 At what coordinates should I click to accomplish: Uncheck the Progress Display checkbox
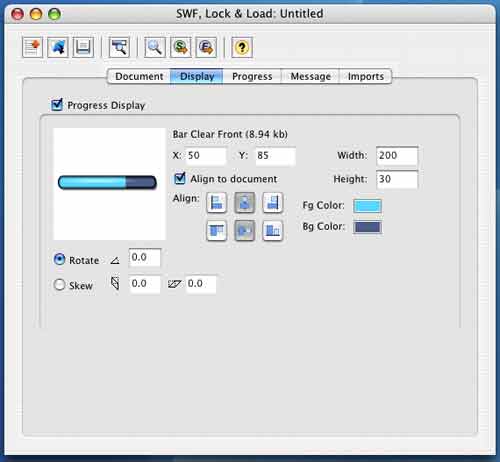pyautogui.click(x=57, y=105)
